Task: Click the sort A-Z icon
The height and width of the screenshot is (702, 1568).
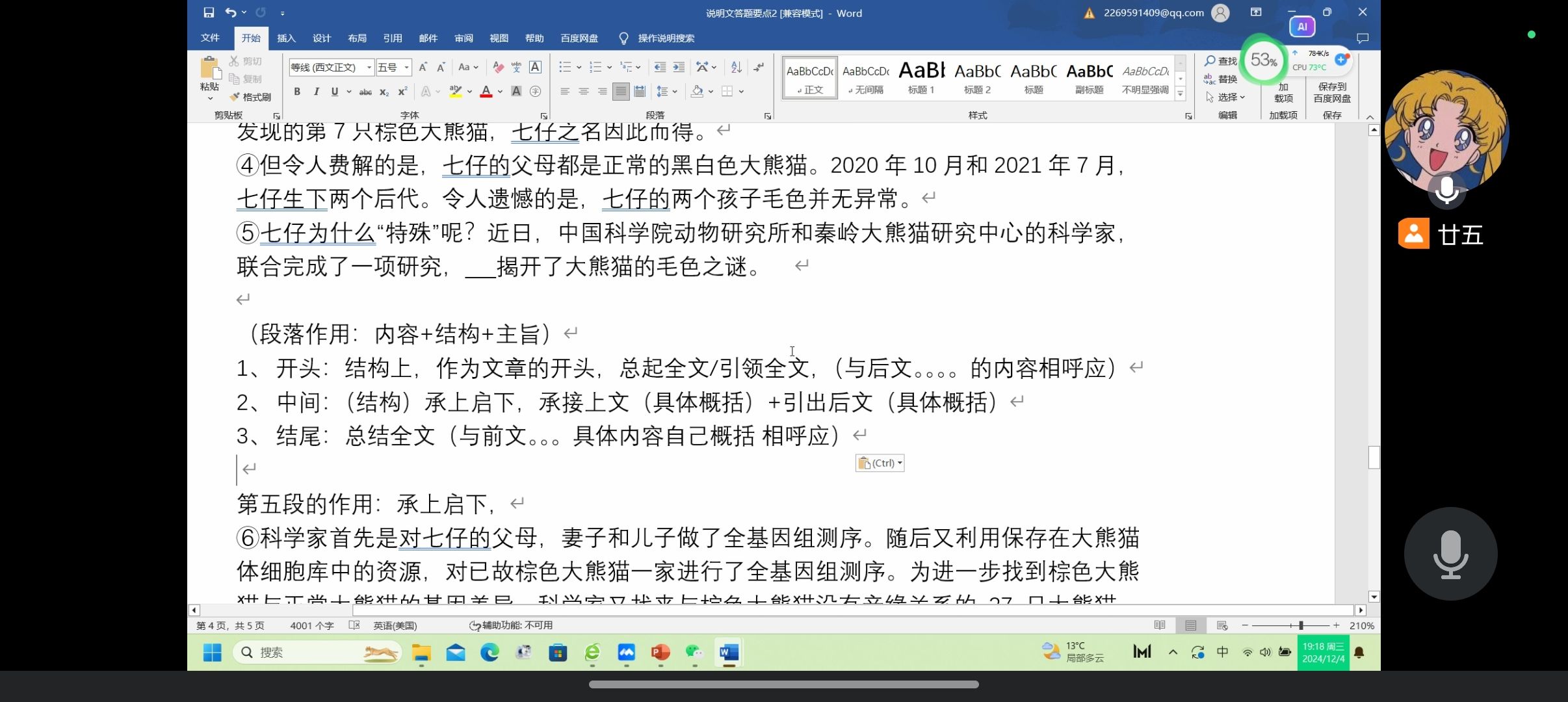Action: coord(736,67)
